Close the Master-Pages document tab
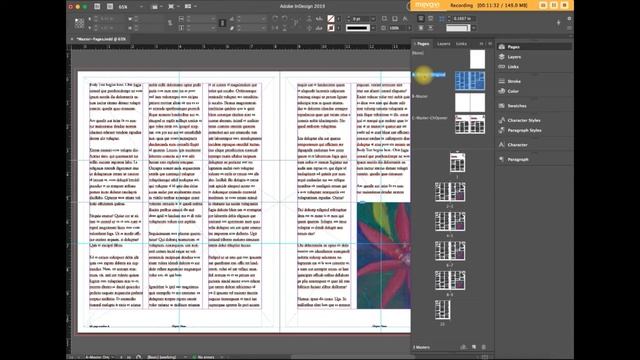640x360 pixels. (x=72, y=39)
